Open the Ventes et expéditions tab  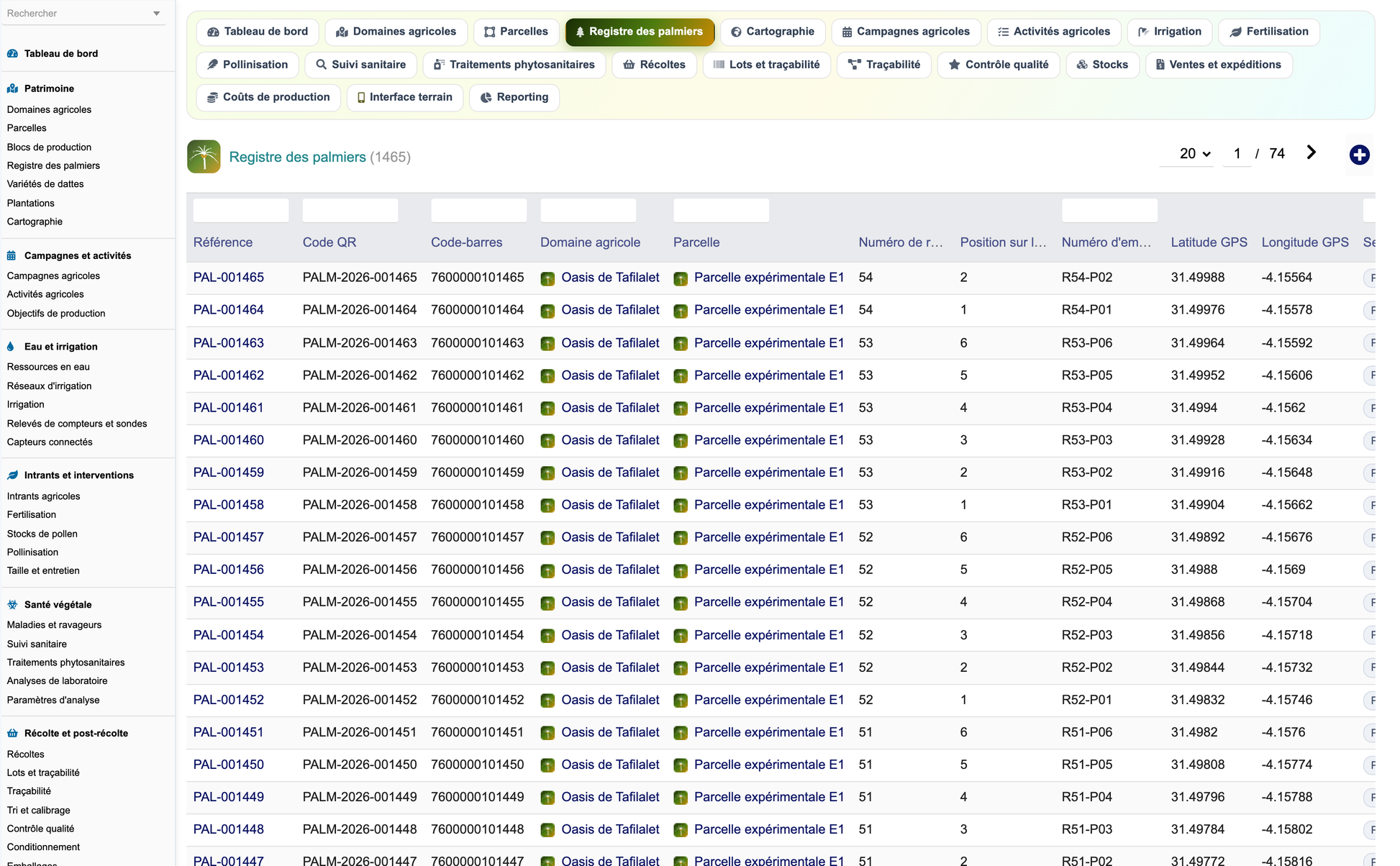(x=1219, y=65)
